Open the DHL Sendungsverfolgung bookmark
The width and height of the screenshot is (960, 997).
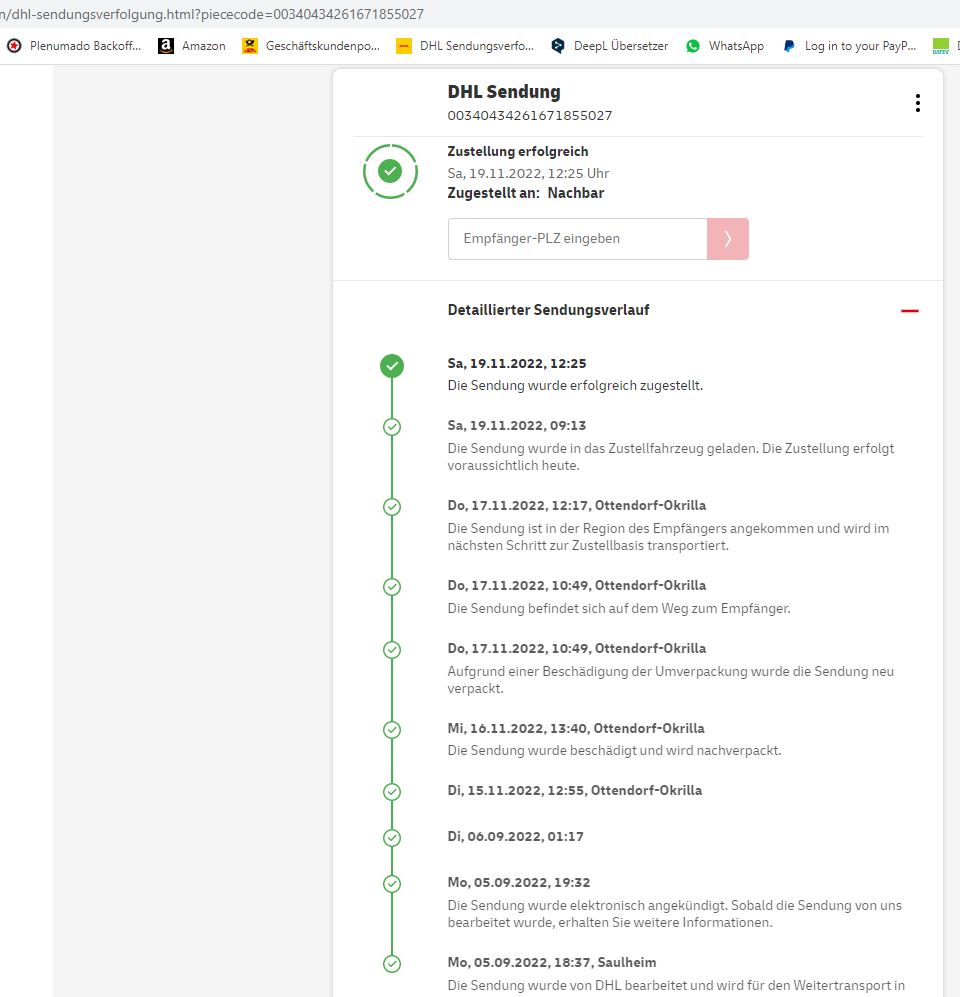coord(465,46)
